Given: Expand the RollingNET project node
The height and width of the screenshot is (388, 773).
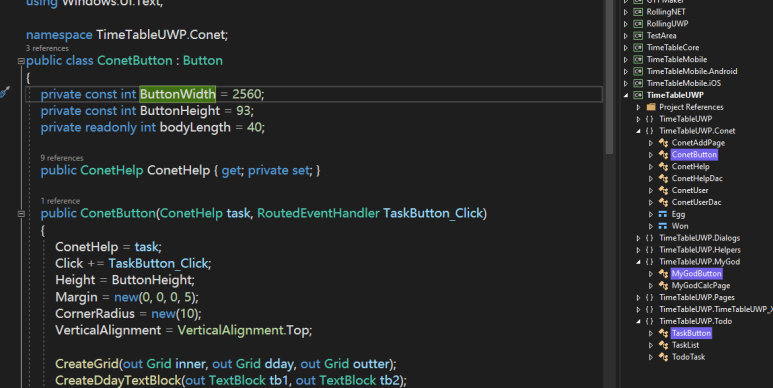Looking at the screenshot, I should click(626, 12).
